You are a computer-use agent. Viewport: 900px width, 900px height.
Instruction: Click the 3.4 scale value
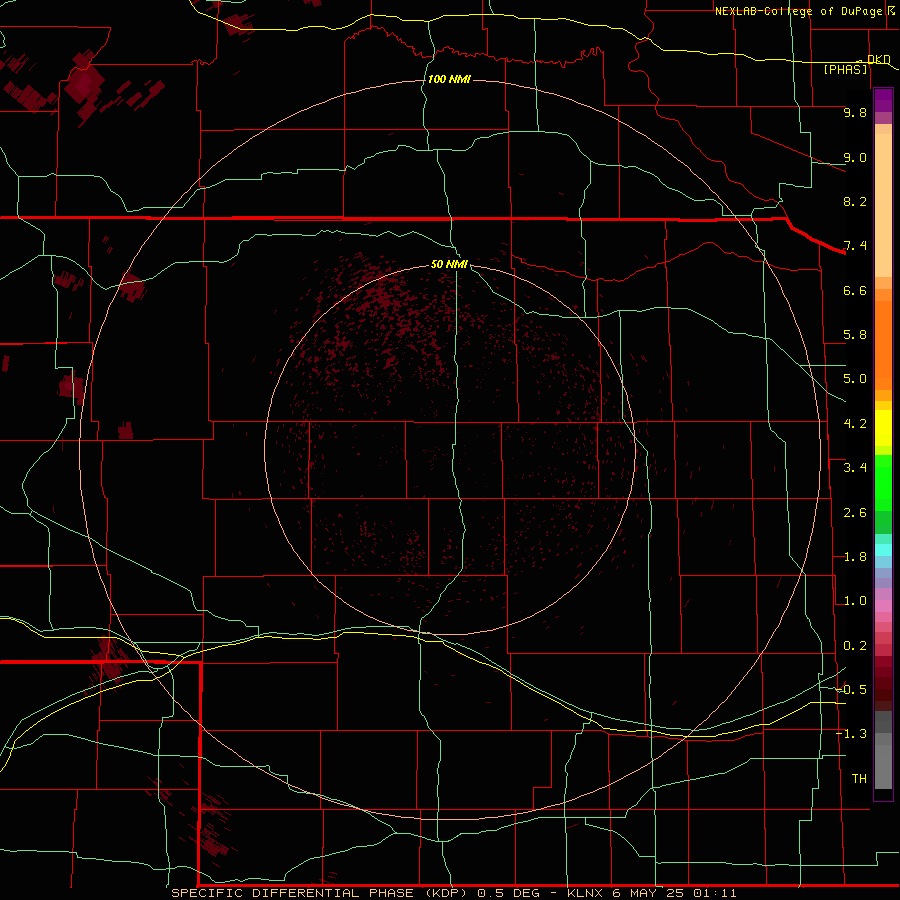click(x=855, y=468)
